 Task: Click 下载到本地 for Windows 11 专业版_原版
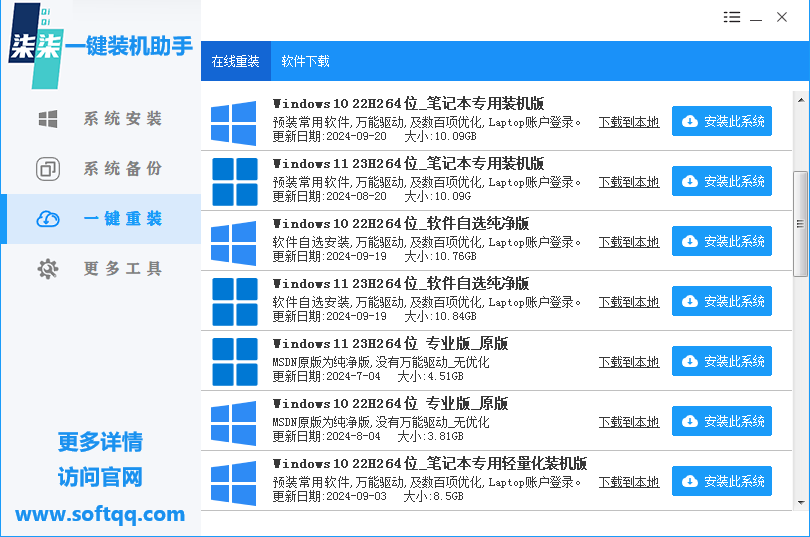coord(629,362)
